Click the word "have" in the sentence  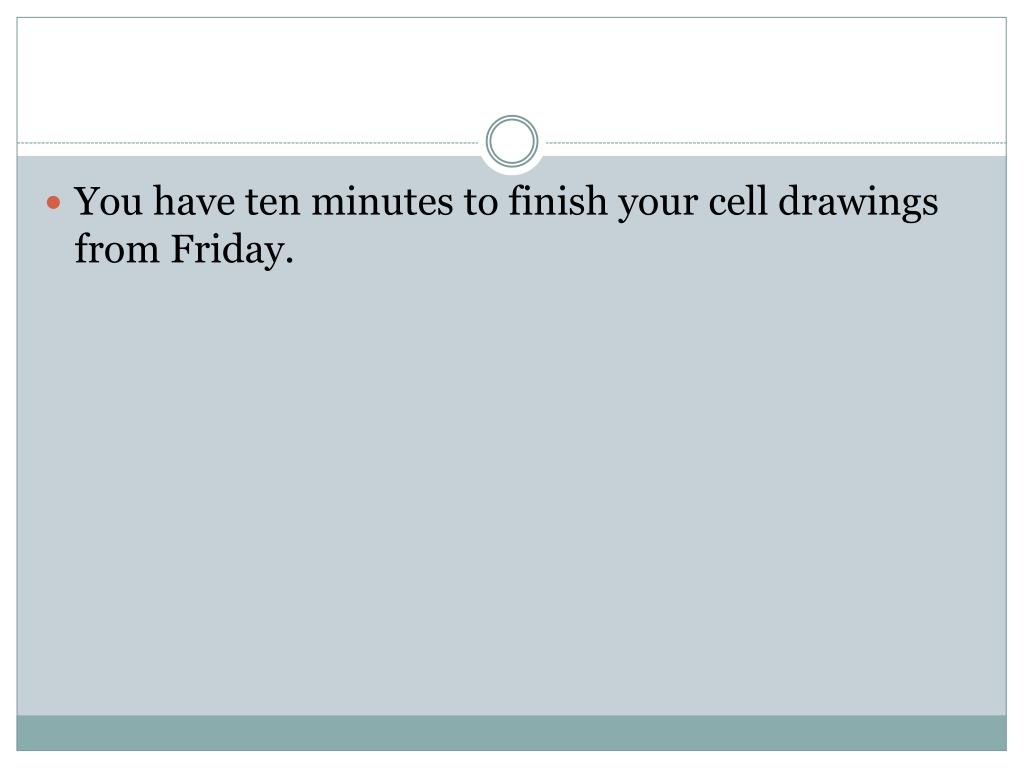tap(194, 200)
